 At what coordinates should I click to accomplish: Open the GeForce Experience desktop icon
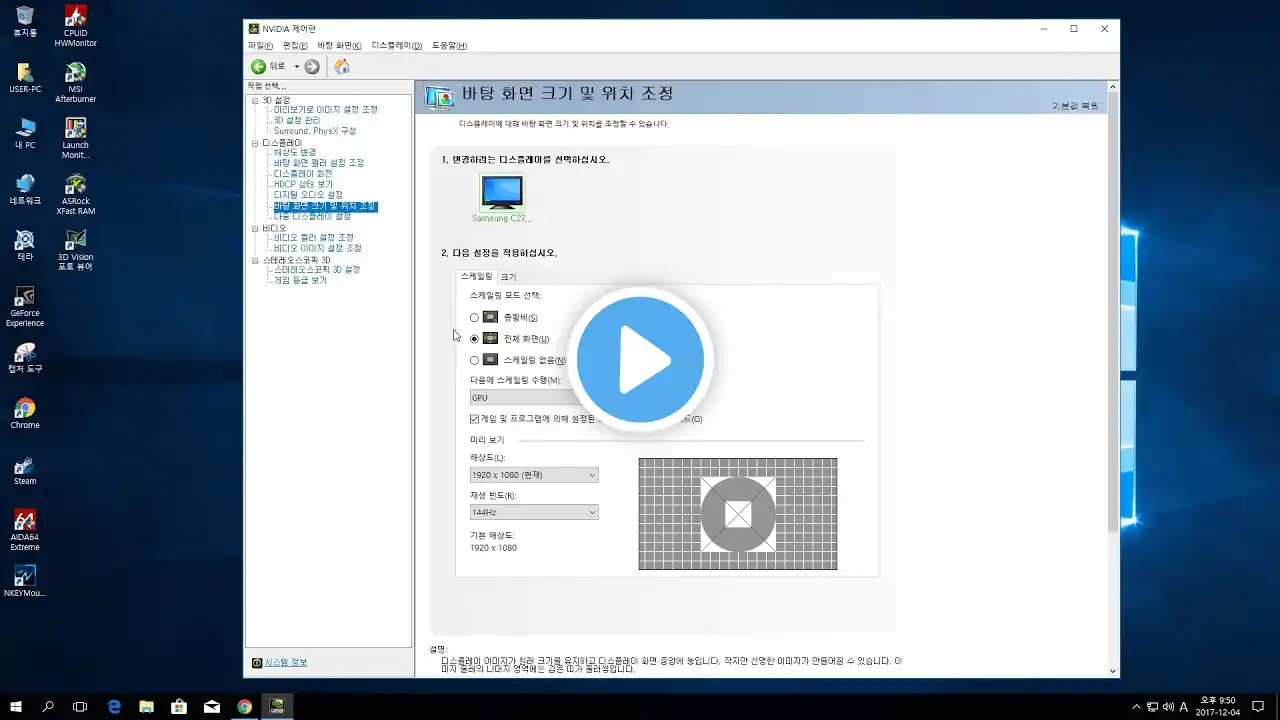coord(25,306)
